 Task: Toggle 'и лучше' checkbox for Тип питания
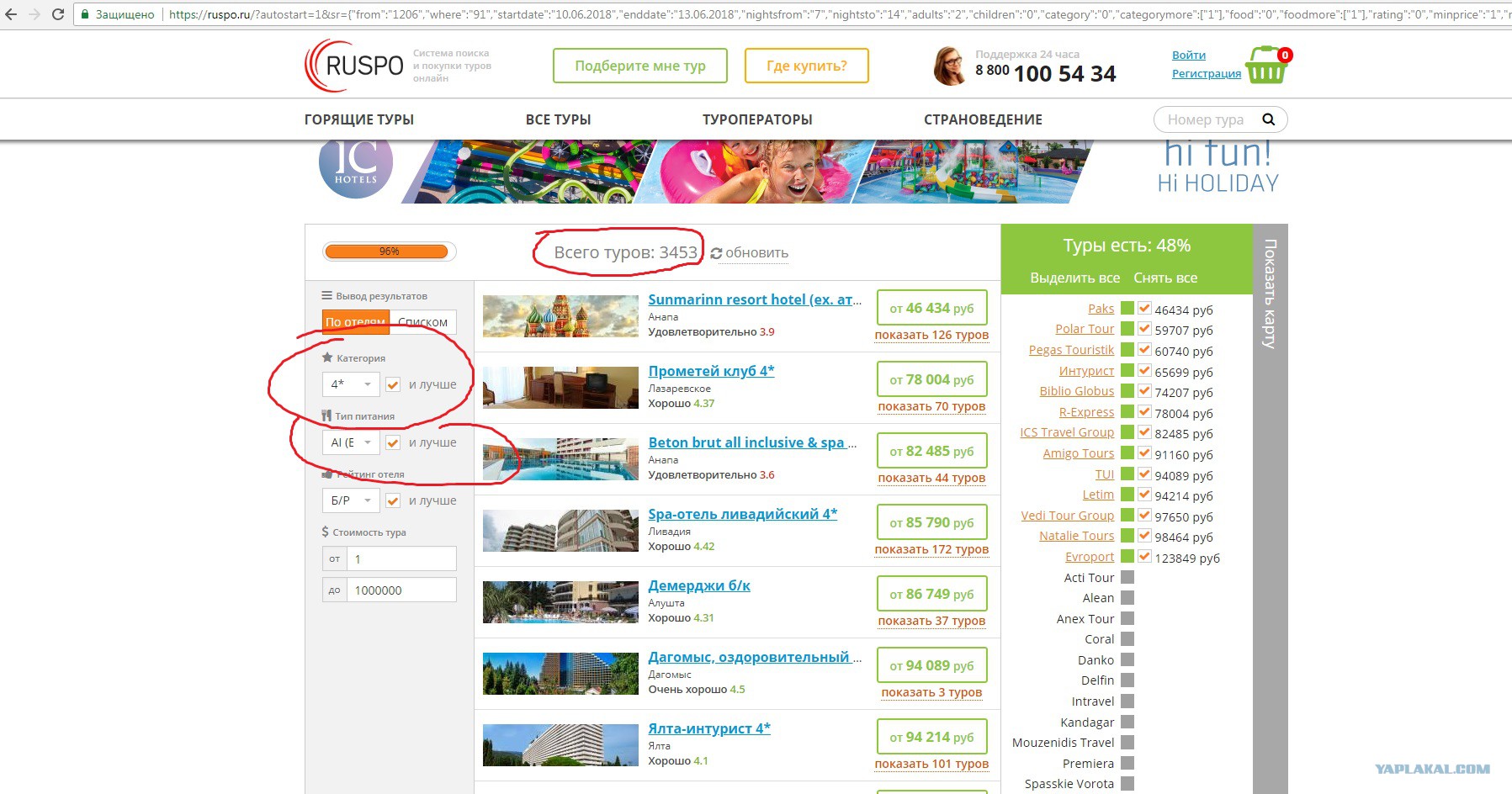(393, 442)
